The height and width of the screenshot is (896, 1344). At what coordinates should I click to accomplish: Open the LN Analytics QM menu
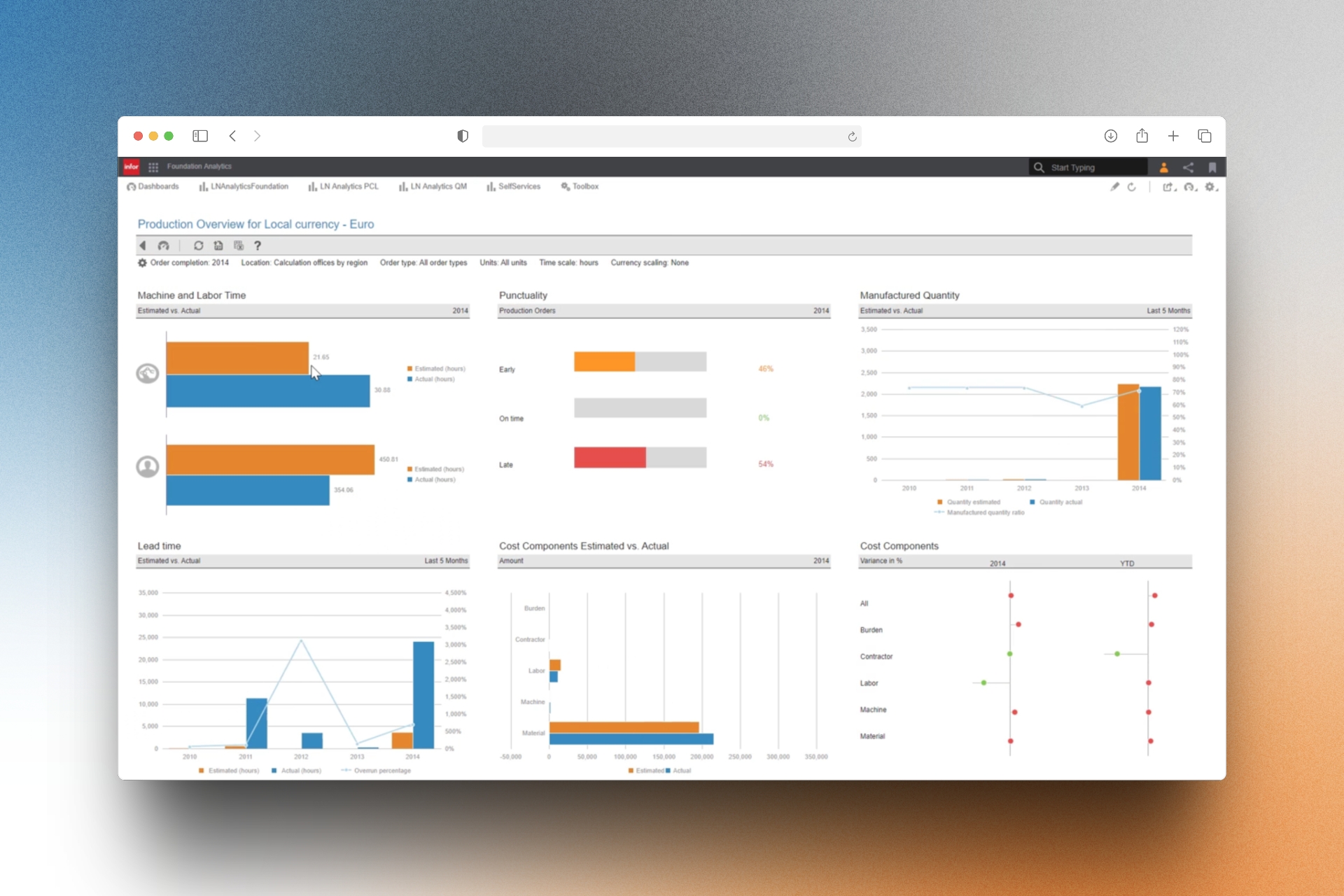tap(433, 186)
